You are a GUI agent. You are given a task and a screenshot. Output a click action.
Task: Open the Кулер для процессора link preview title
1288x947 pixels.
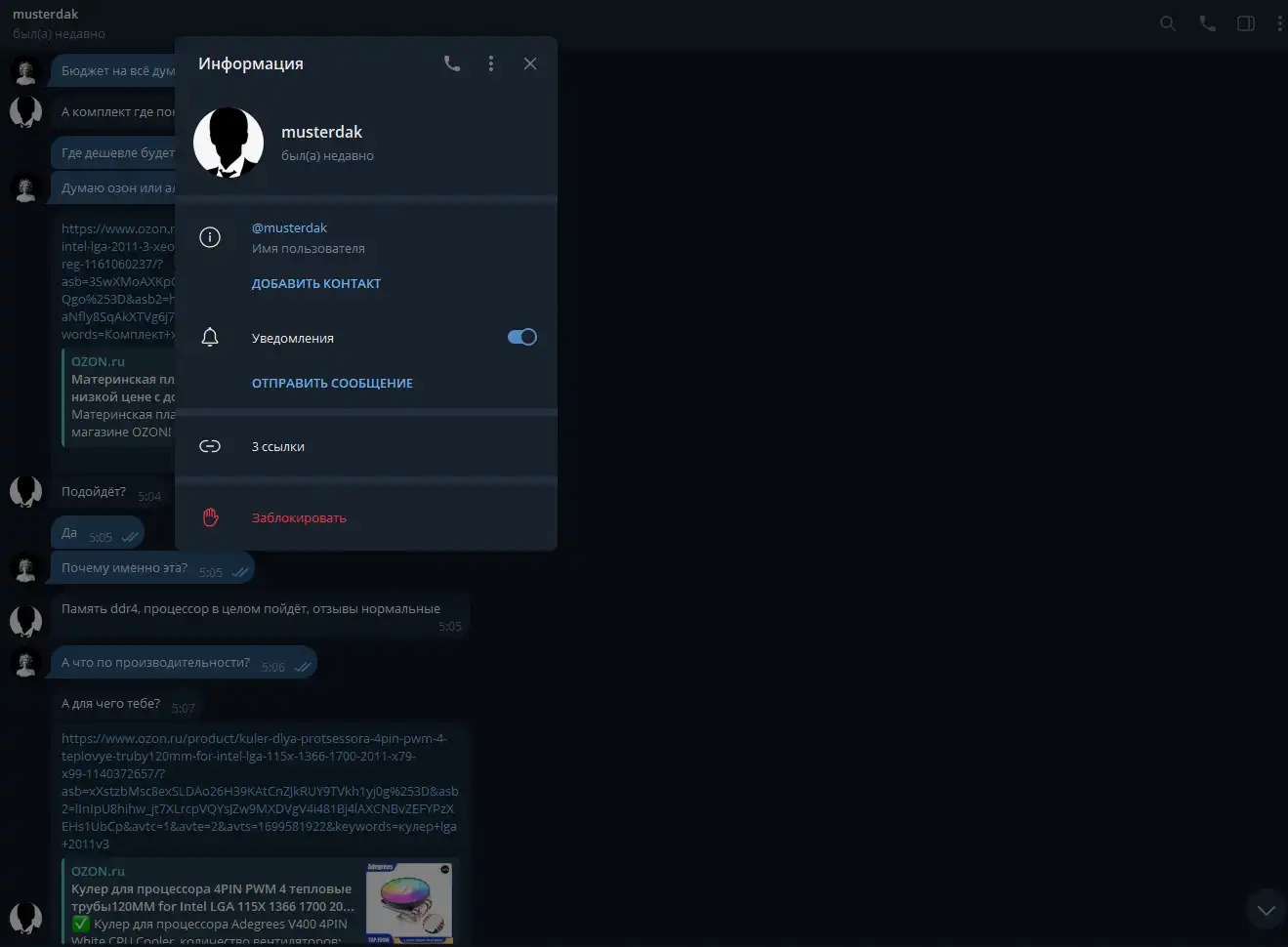(x=212, y=897)
